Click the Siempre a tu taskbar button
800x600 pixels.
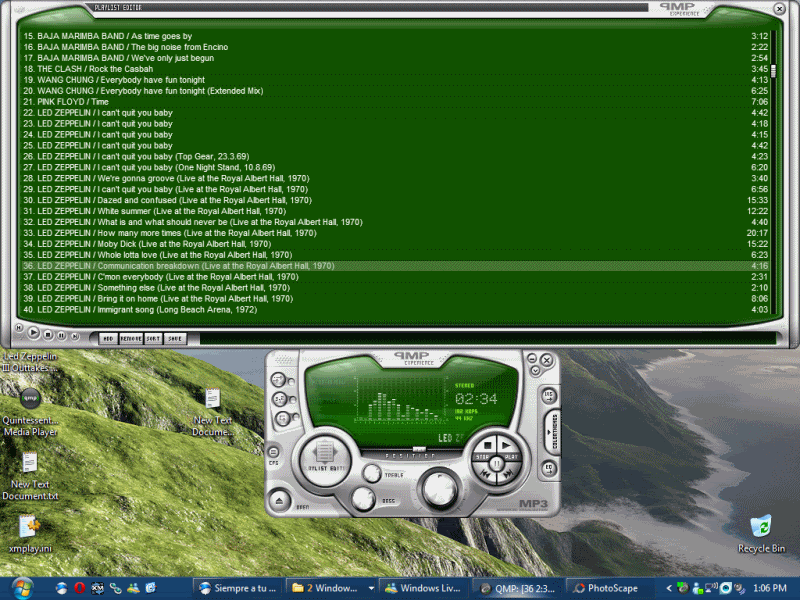point(239,588)
